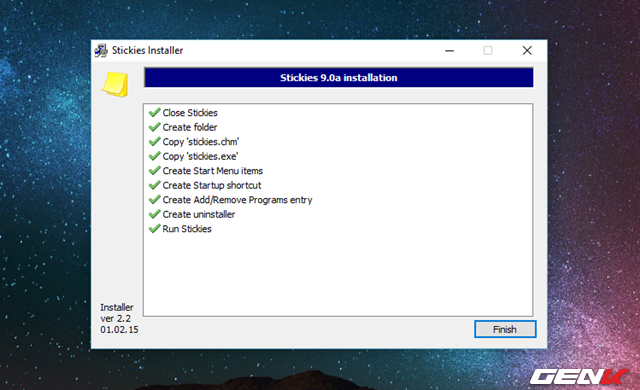Click the Finish button

[x=505, y=329]
